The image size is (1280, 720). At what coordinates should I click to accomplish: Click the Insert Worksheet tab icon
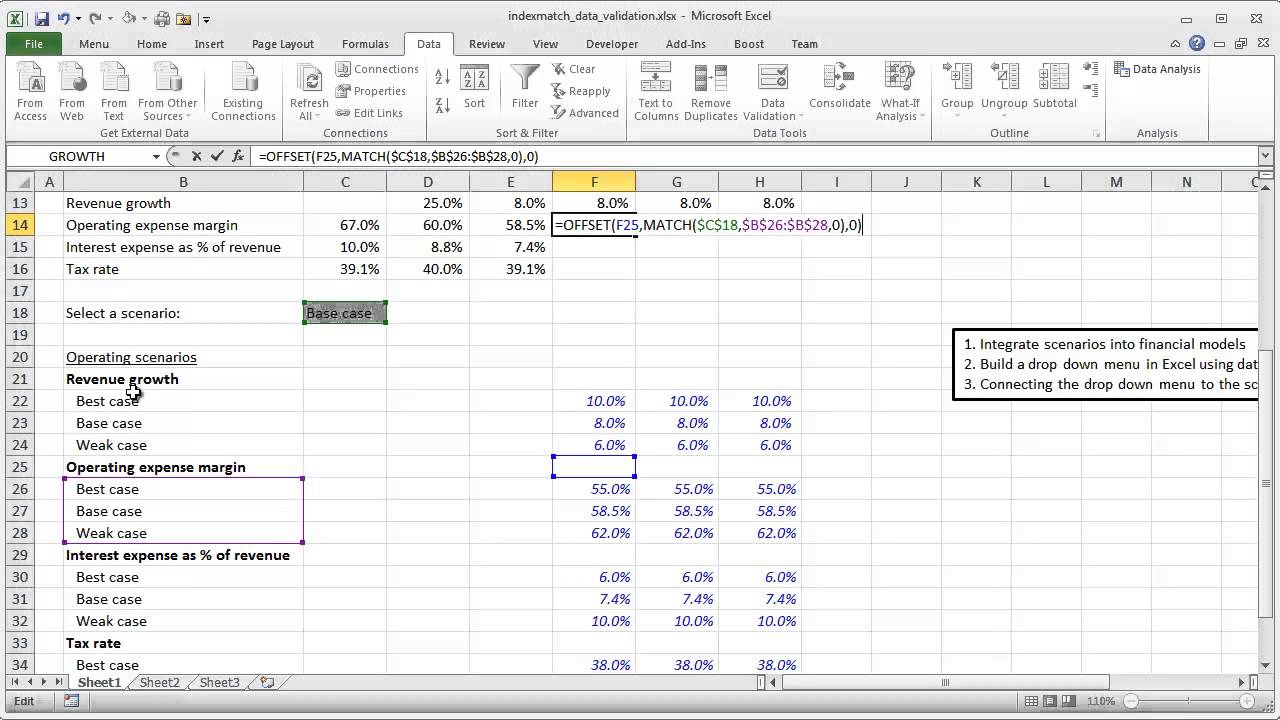[x=267, y=682]
